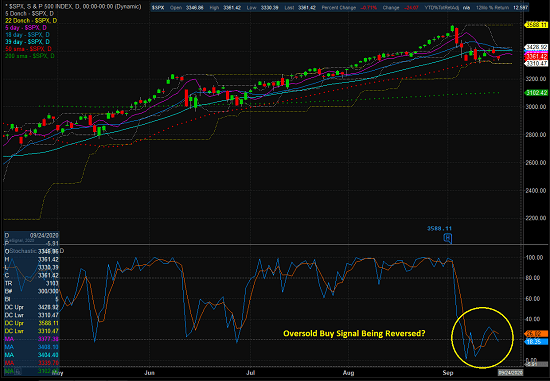Click the yellow 3588.11 price axis tag
The height and width of the screenshot is (381, 550).
pyautogui.click(x=536, y=25)
